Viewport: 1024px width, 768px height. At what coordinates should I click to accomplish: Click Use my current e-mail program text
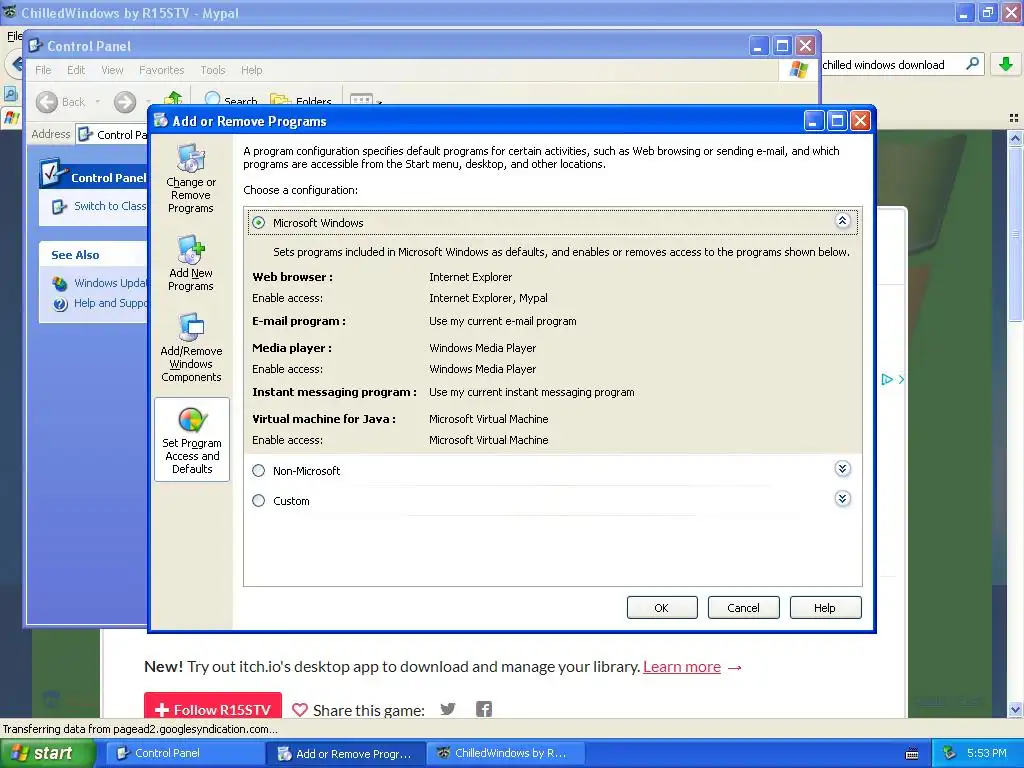tap(503, 321)
